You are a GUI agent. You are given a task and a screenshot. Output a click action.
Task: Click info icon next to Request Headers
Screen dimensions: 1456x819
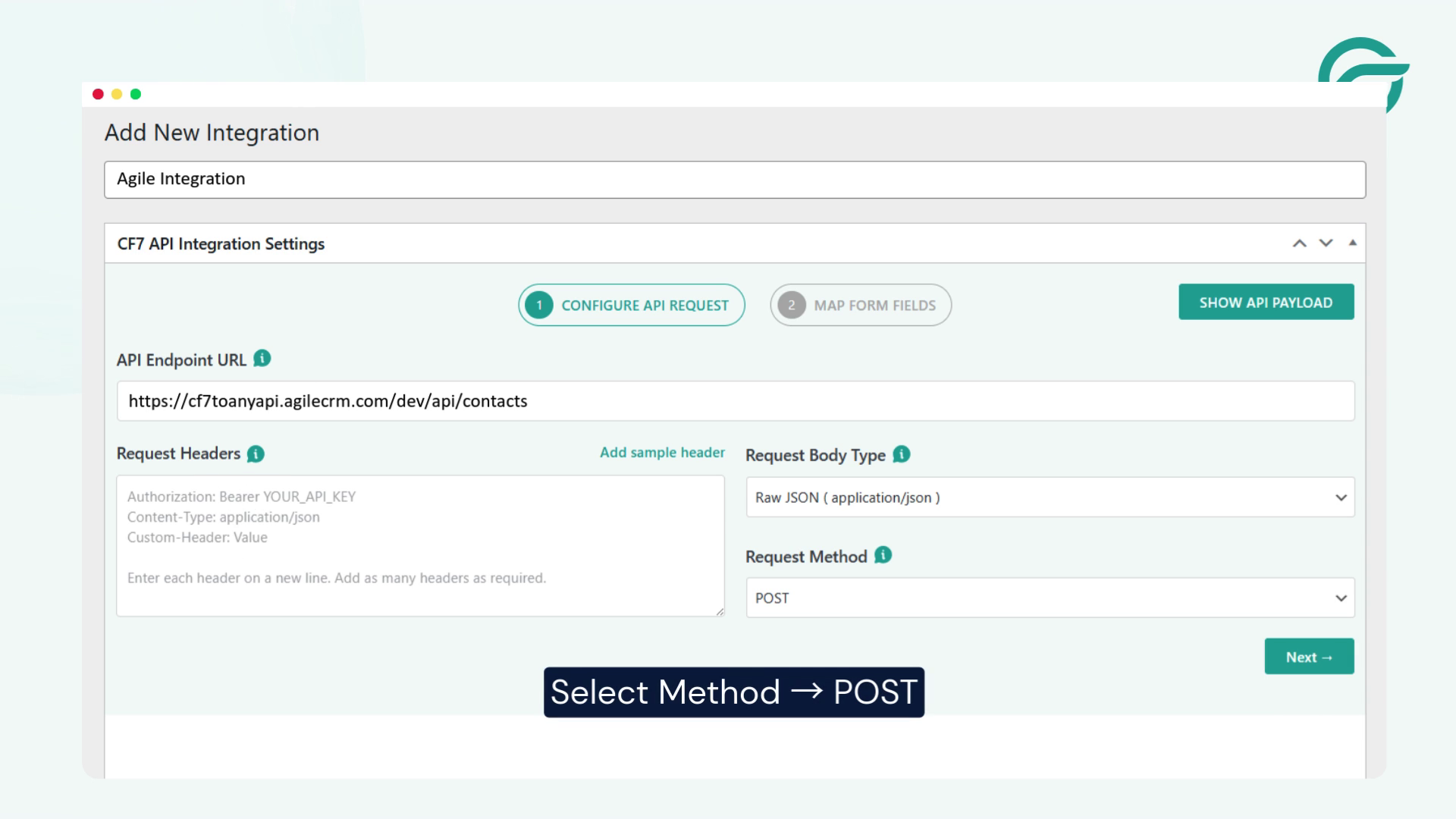[x=256, y=454]
